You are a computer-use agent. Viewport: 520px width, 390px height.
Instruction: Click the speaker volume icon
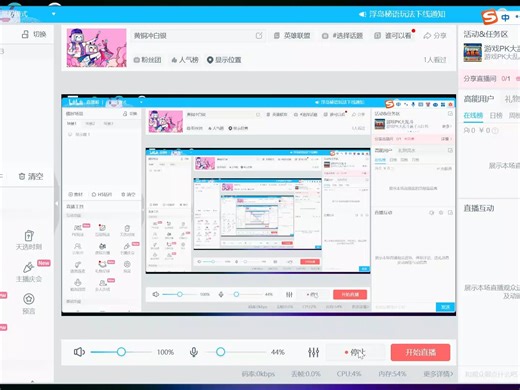(79, 352)
